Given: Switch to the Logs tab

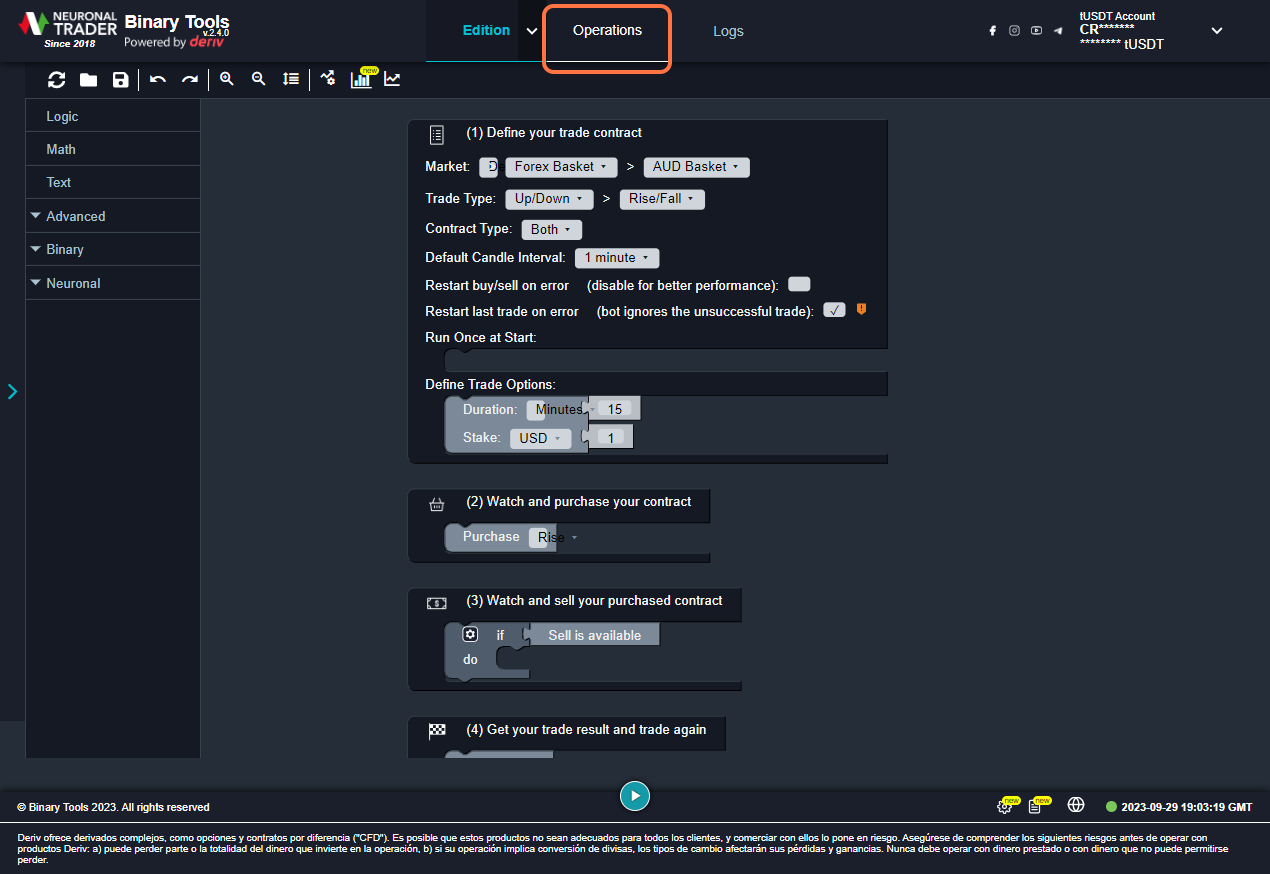Looking at the screenshot, I should [x=728, y=31].
